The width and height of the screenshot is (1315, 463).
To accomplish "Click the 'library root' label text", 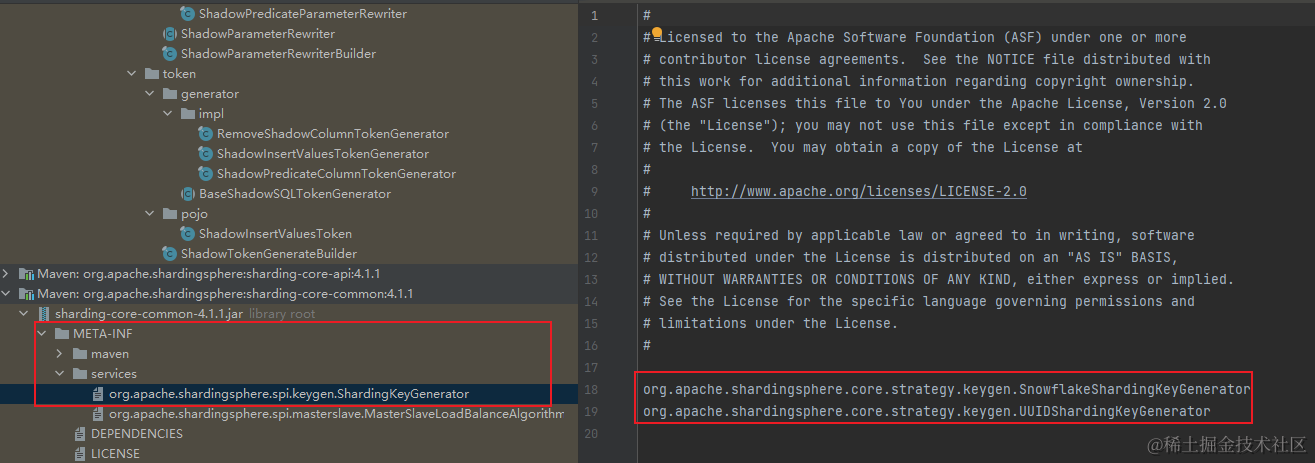I will (x=281, y=313).
